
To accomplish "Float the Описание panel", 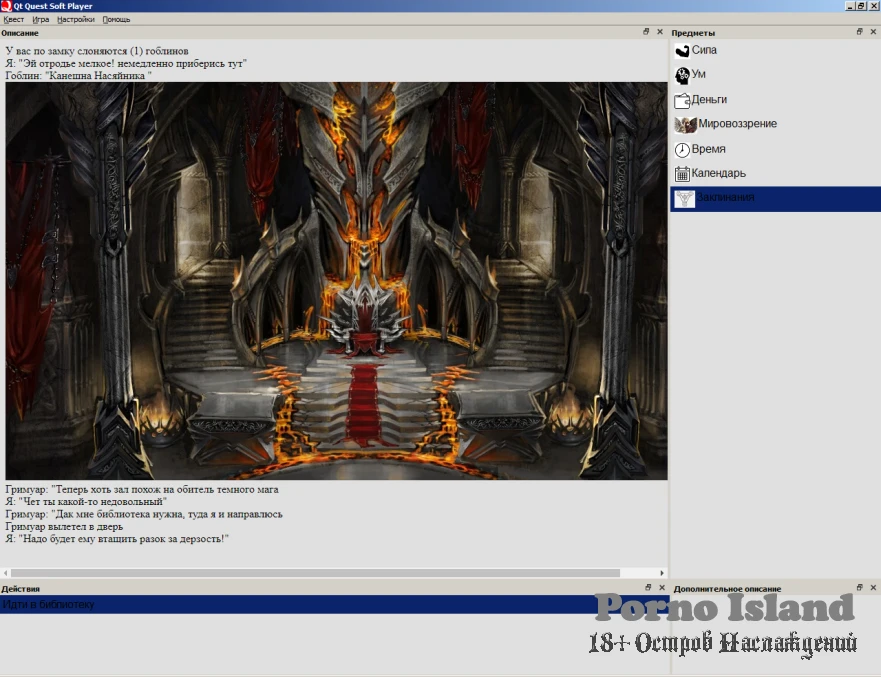I will coord(647,32).
